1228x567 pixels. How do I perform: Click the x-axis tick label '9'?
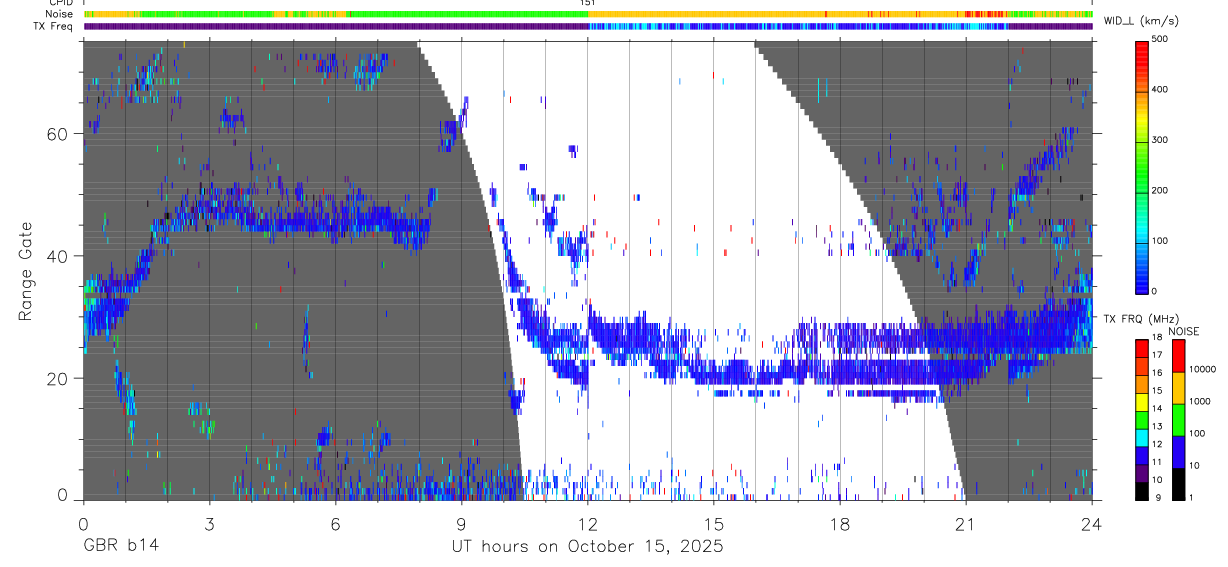[x=461, y=523]
